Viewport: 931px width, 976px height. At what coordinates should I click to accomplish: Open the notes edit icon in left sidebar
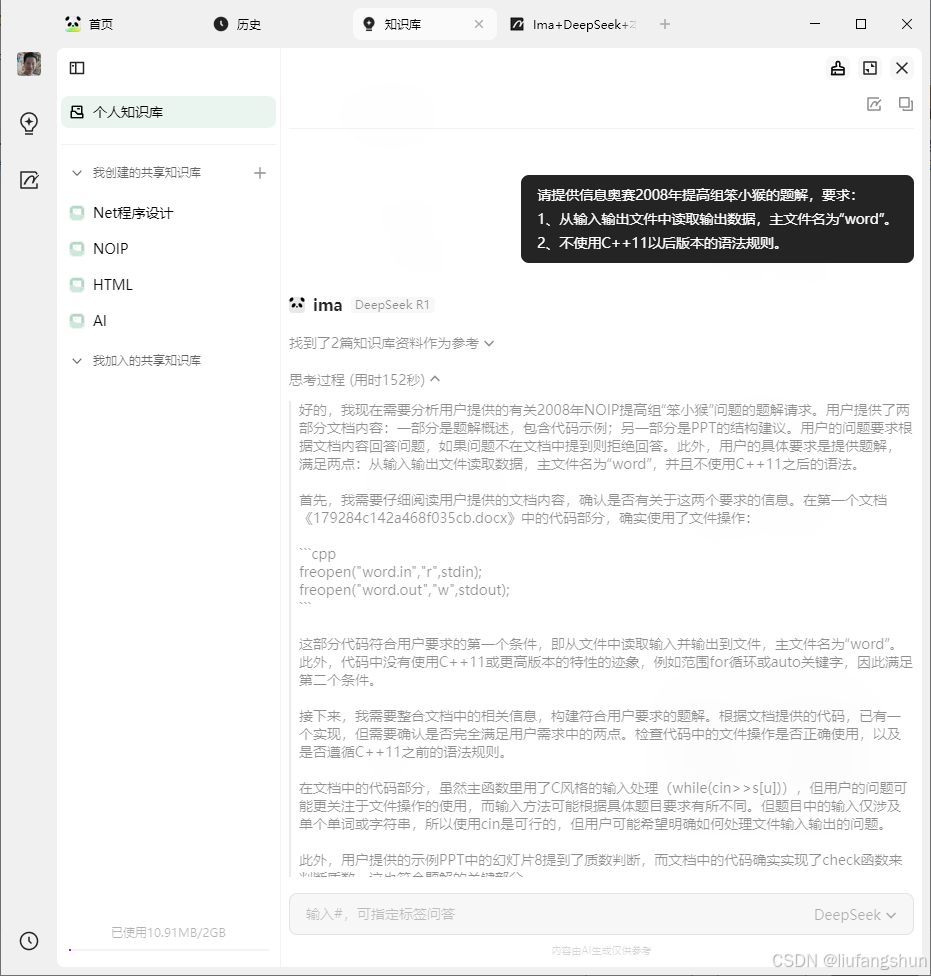(29, 180)
